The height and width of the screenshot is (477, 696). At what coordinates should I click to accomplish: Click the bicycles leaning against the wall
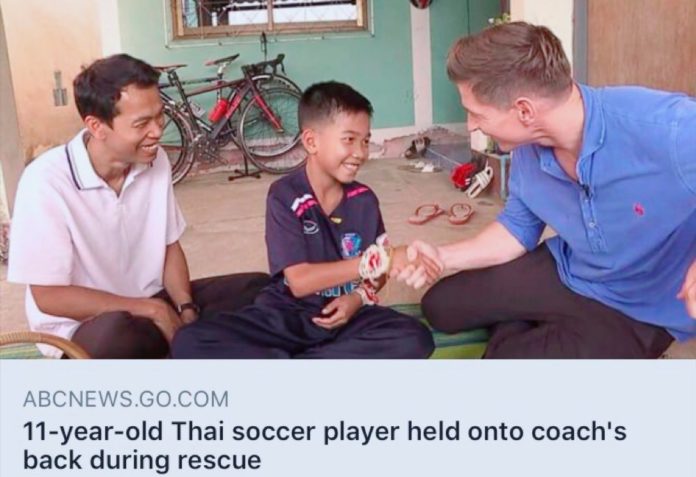[231, 118]
